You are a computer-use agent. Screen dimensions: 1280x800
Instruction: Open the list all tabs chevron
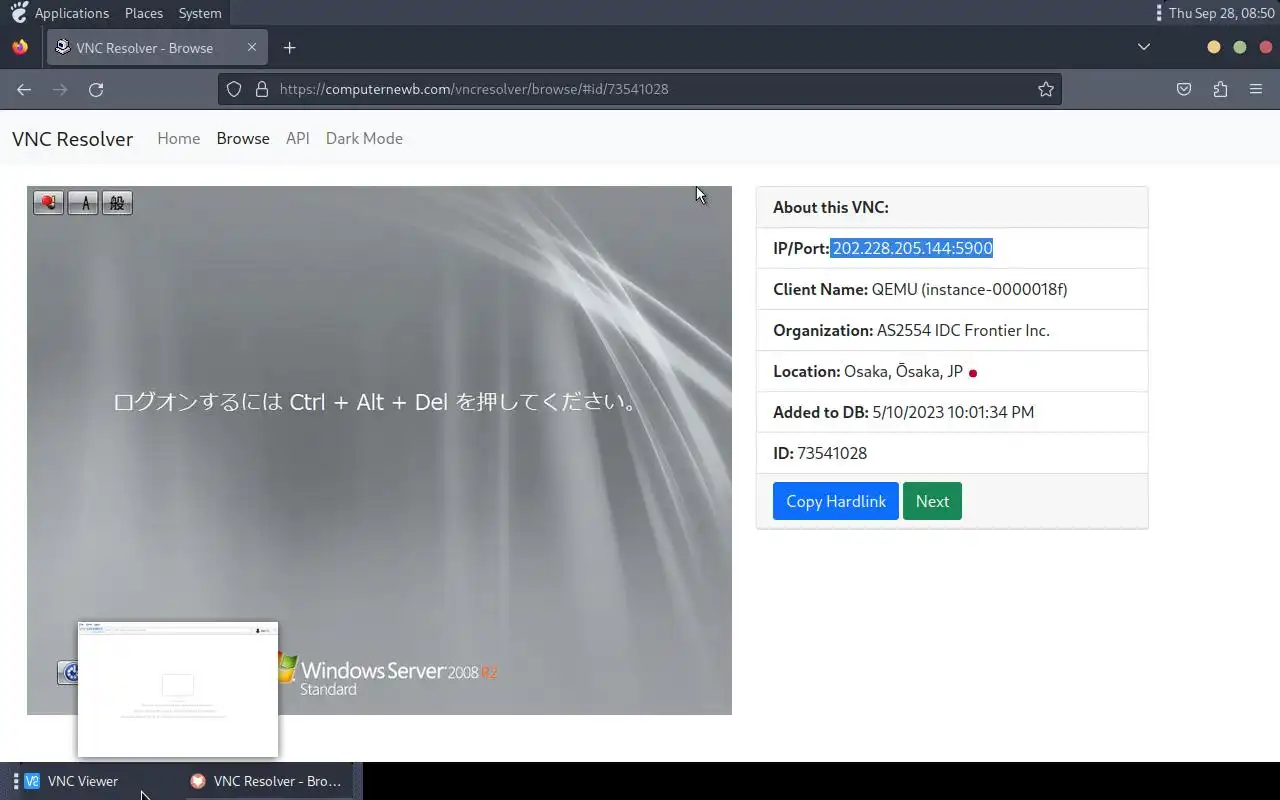click(1144, 47)
